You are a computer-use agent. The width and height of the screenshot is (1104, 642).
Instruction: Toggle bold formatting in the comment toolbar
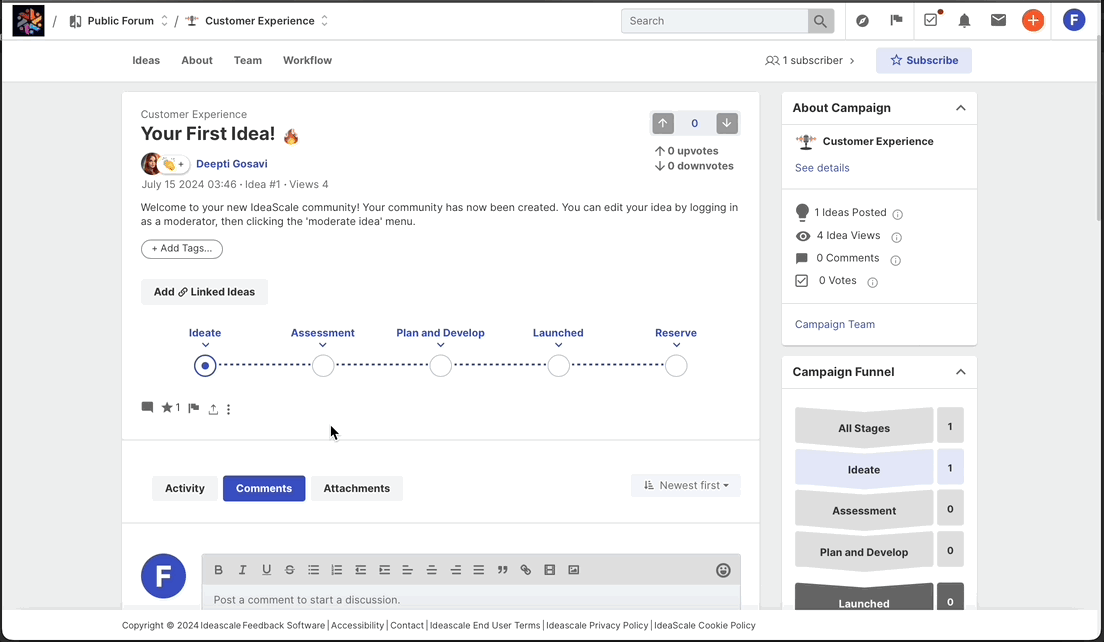(218, 569)
